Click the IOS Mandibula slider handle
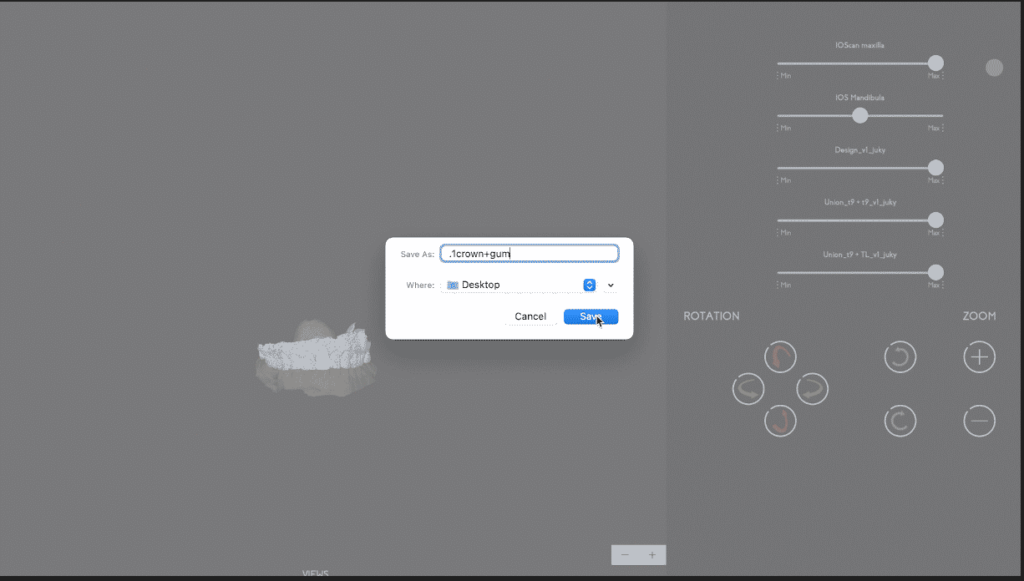 click(x=860, y=115)
